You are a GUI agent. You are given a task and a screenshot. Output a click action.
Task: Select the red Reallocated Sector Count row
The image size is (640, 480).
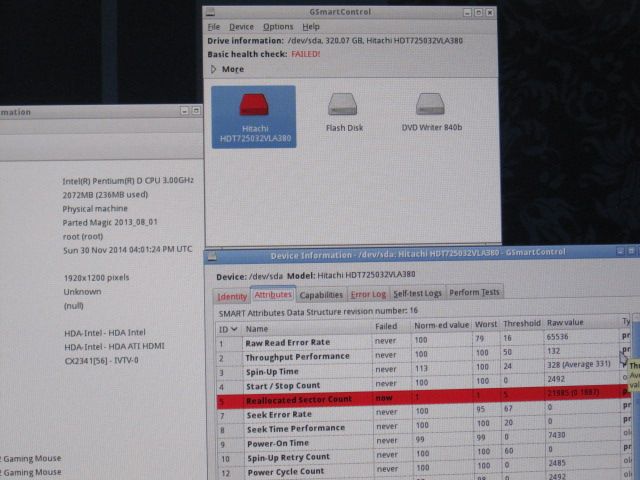pyautogui.click(x=423, y=397)
